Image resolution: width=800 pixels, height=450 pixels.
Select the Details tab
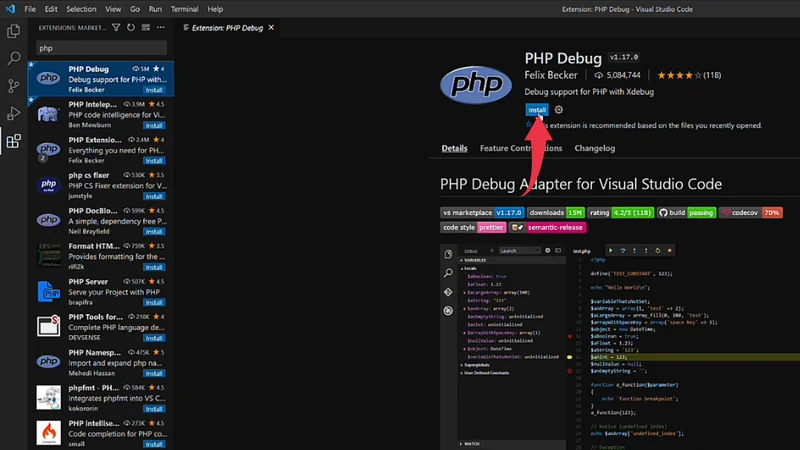pyautogui.click(x=454, y=148)
